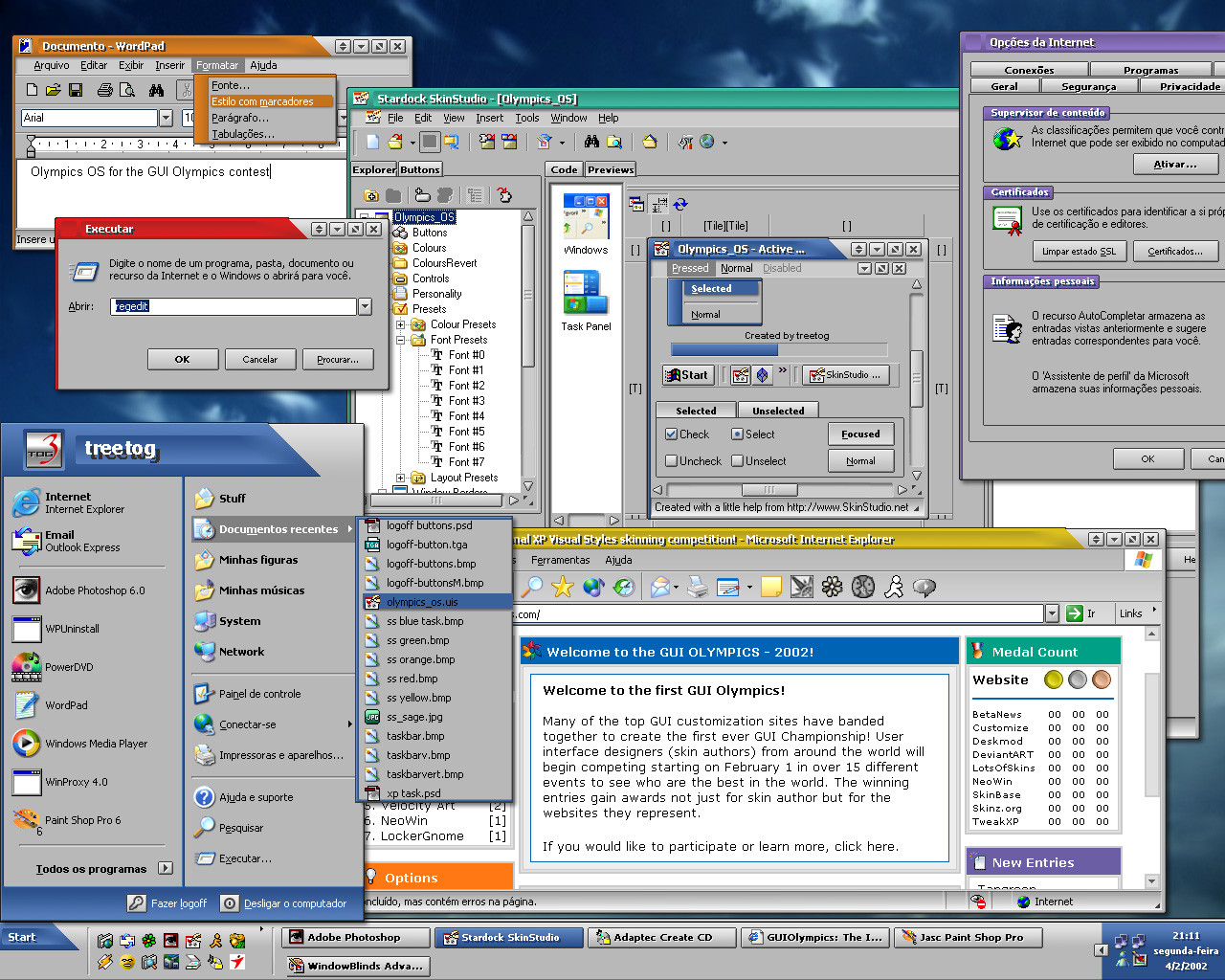Screen dimensions: 1225x980
Task: Switch to the Buttons tab in SkinStudio
Action: (420, 169)
